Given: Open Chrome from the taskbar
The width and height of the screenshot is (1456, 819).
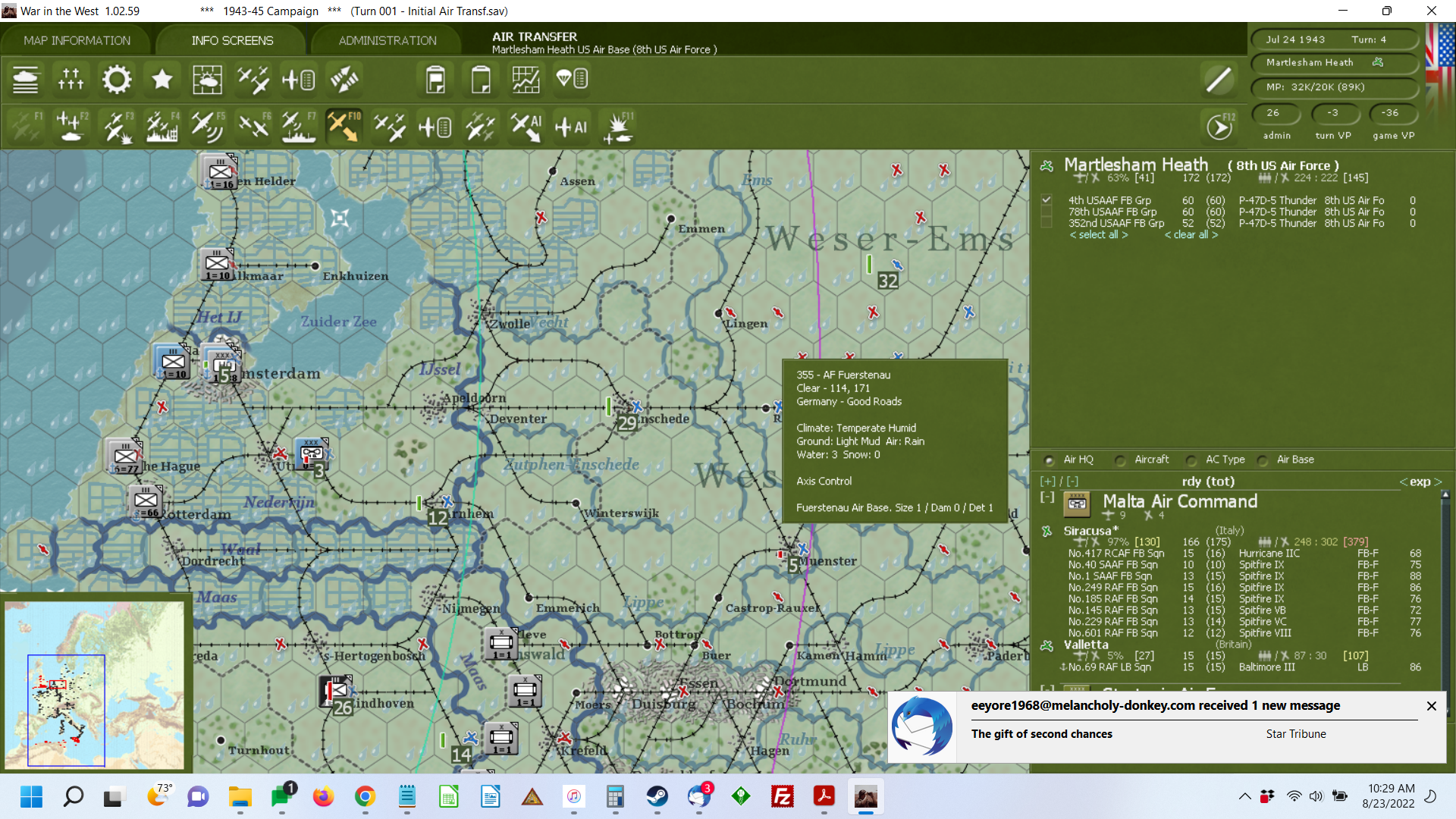Looking at the screenshot, I should click(365, 797).
